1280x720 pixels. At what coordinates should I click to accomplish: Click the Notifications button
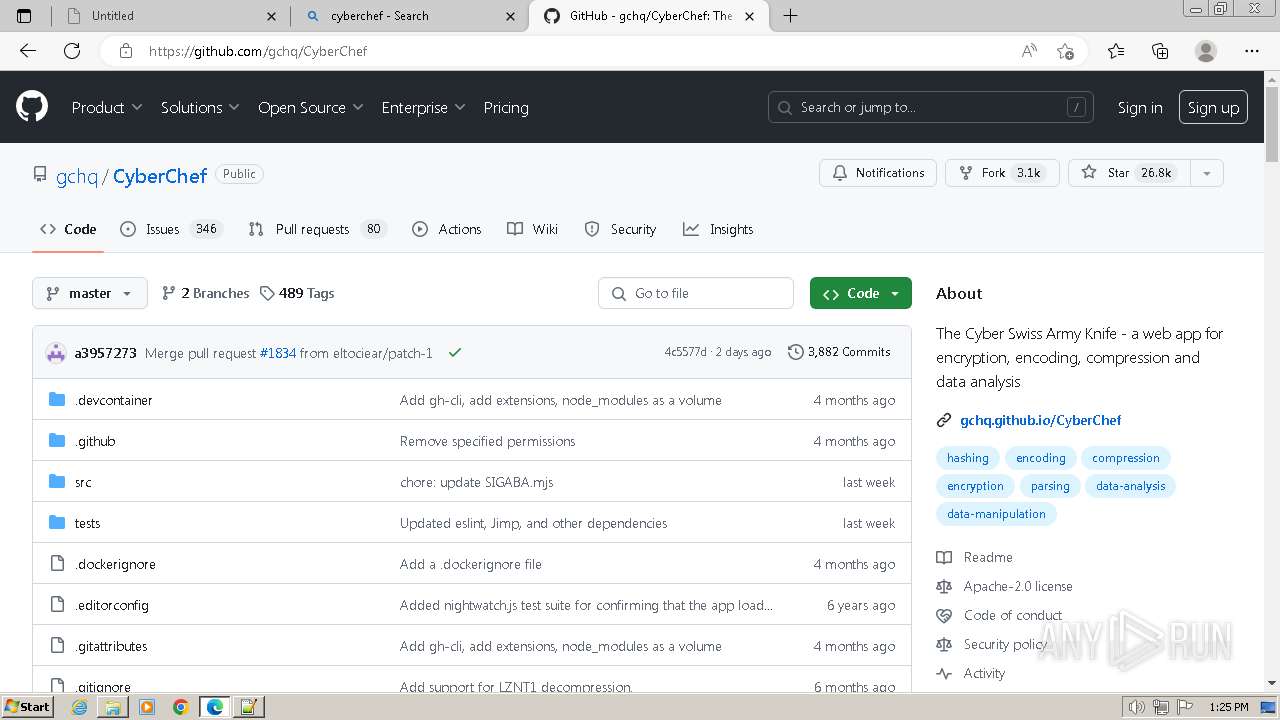coord(878,173)
